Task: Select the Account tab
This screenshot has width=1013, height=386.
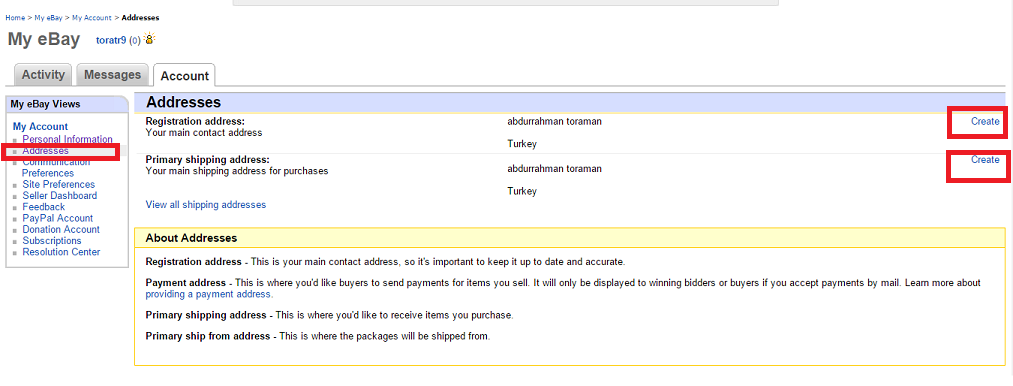Action: coord(184,75)
